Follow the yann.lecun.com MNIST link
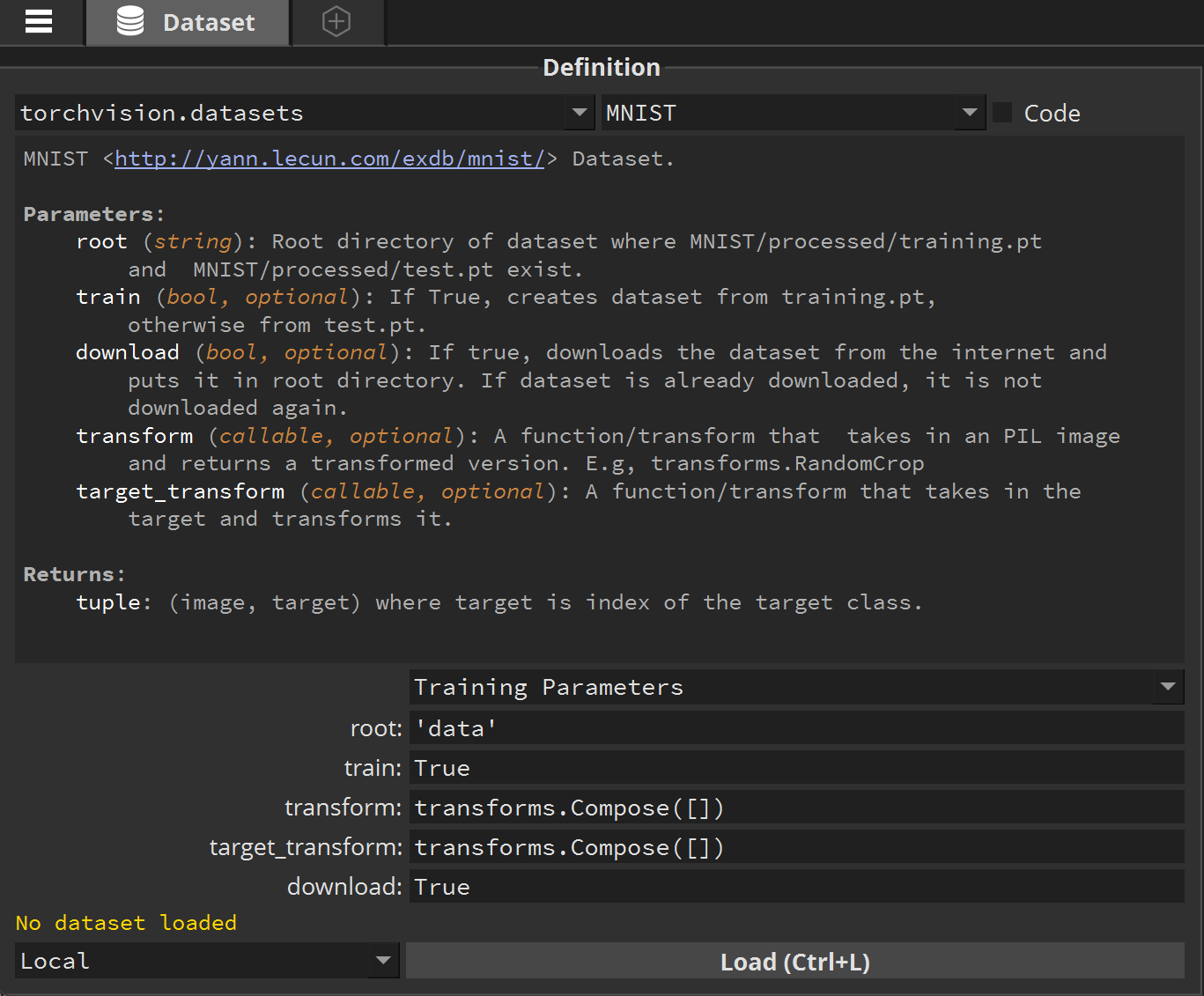Viewport: 1204px width, 996px height. 330,159
